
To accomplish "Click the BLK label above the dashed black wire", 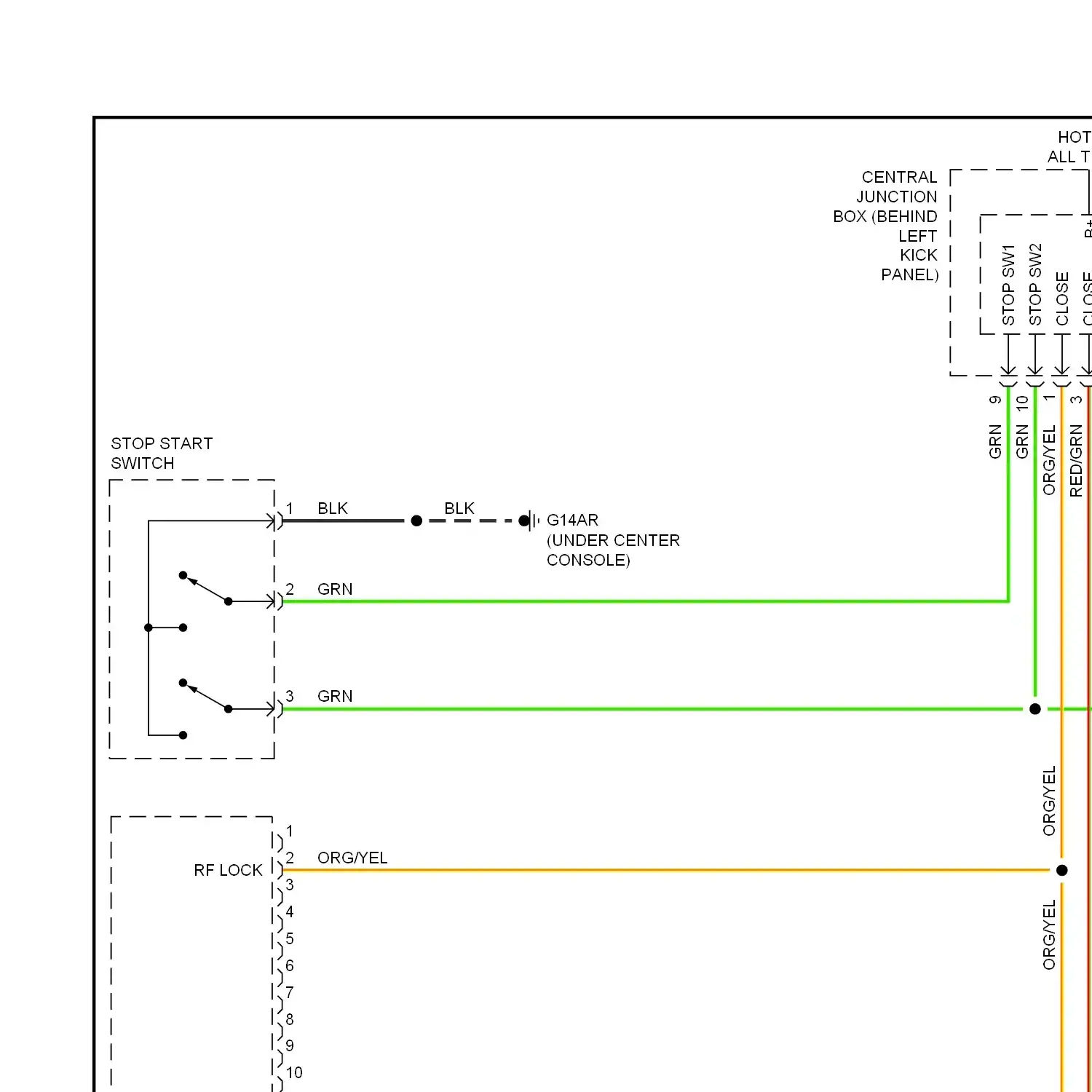I will 459,508.
